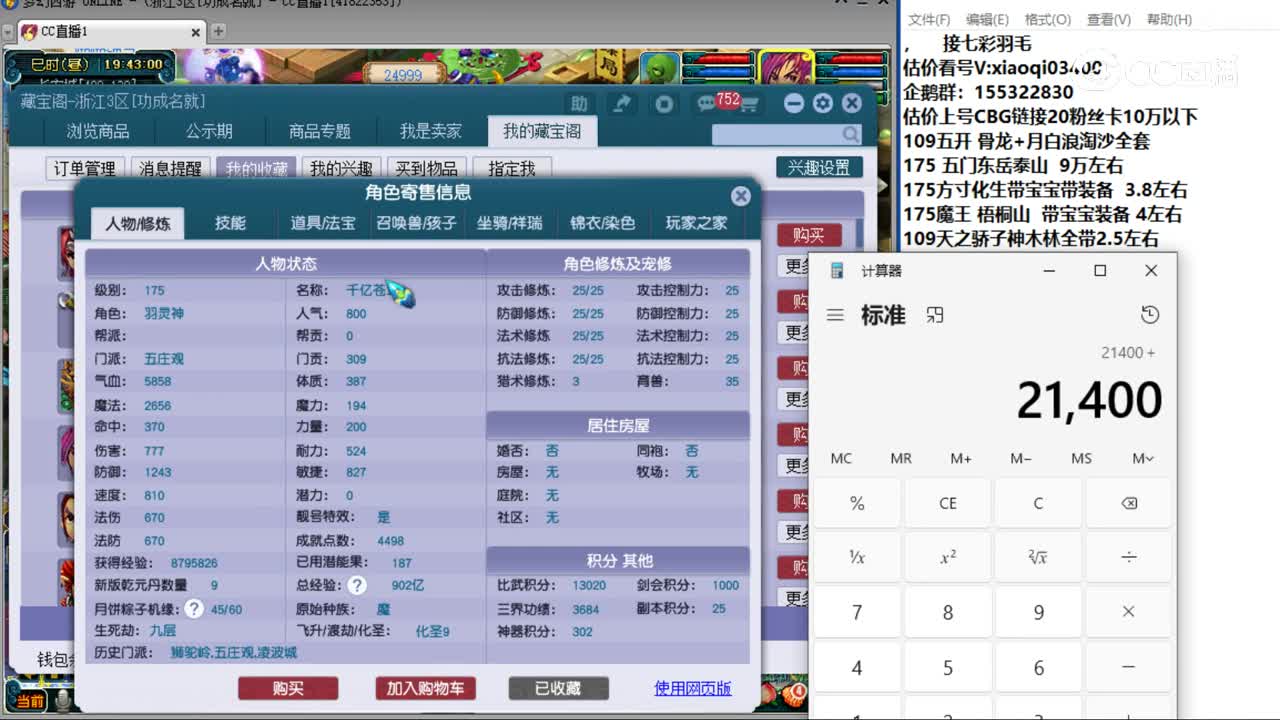This screenshot has height=720, width=1280.
Task: Click the 藏宝阁 search input field
Action: [x=780, y=134]
